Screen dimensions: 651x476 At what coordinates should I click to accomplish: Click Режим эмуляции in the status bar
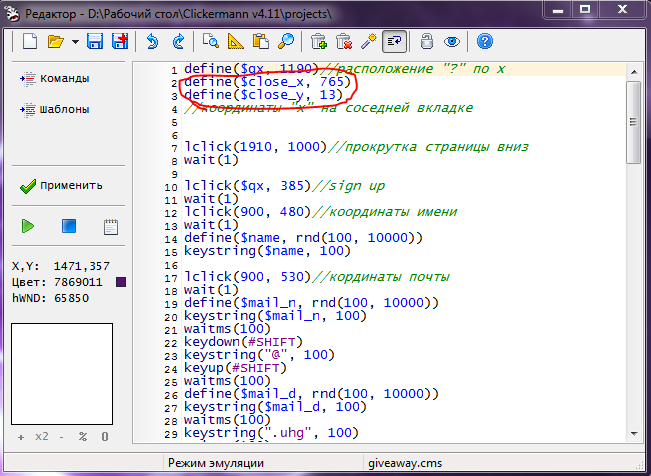[x=216, y=463]
